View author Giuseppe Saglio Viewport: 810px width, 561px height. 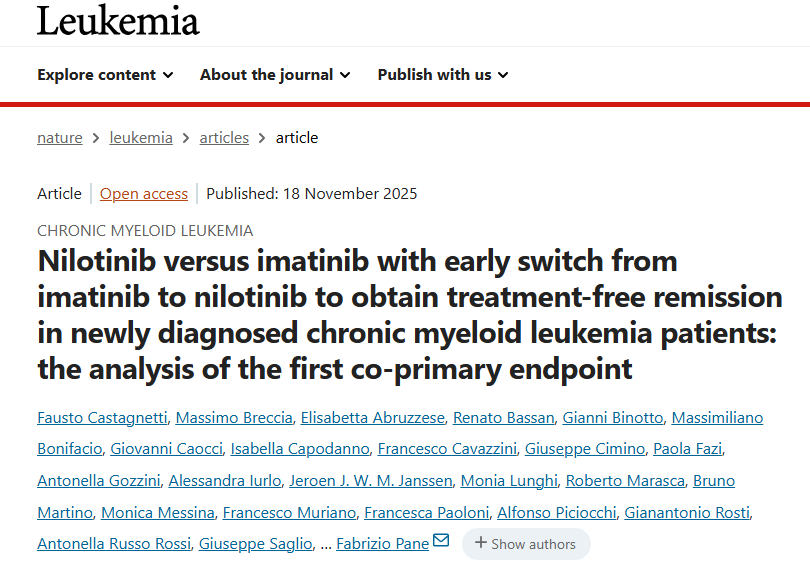coord(254,544)
